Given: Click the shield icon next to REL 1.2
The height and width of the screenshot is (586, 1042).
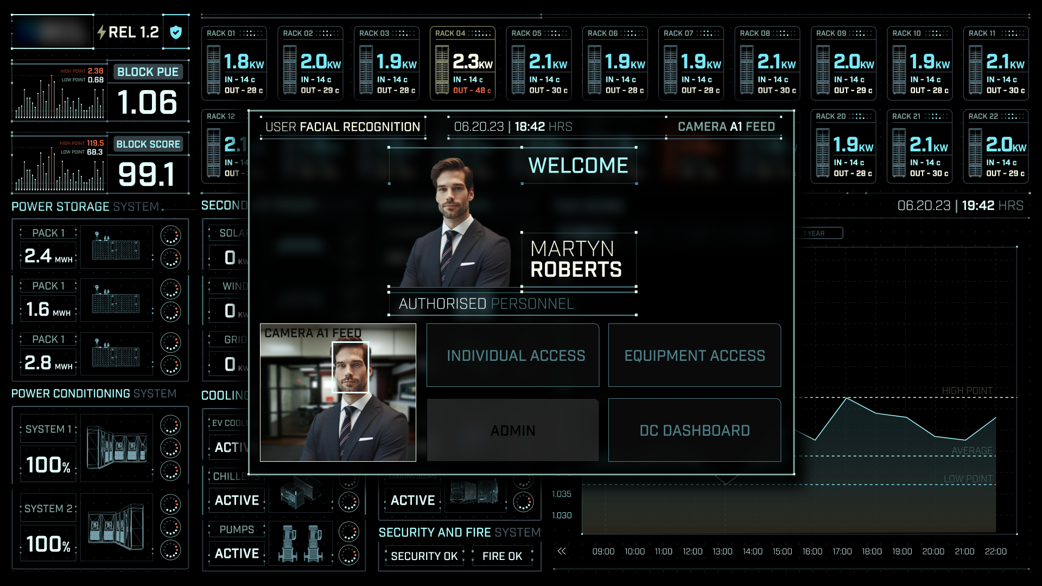Looking at the screenshot, I should 175,32.
